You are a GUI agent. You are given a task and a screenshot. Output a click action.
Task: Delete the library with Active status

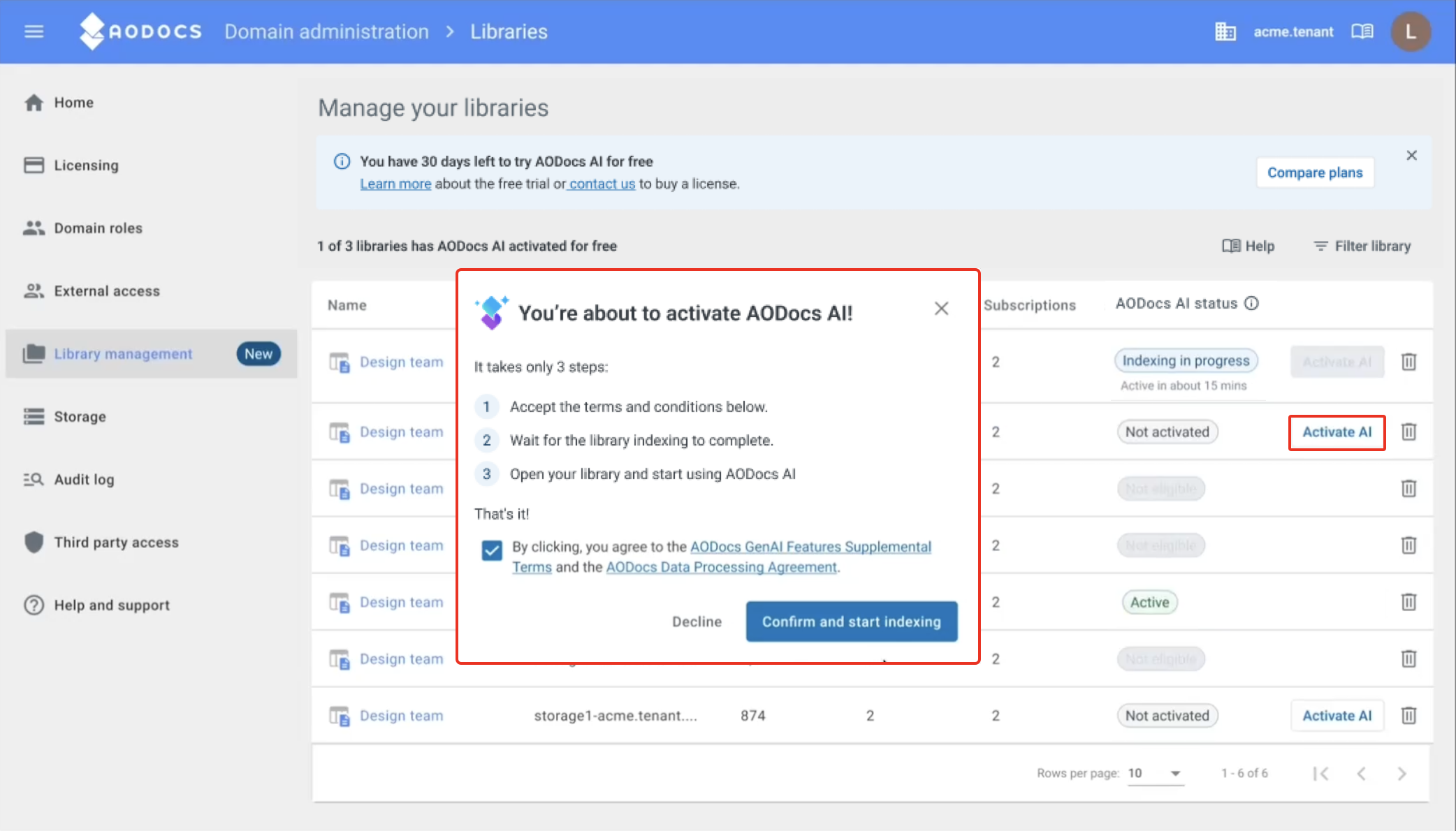[1408, 602]
